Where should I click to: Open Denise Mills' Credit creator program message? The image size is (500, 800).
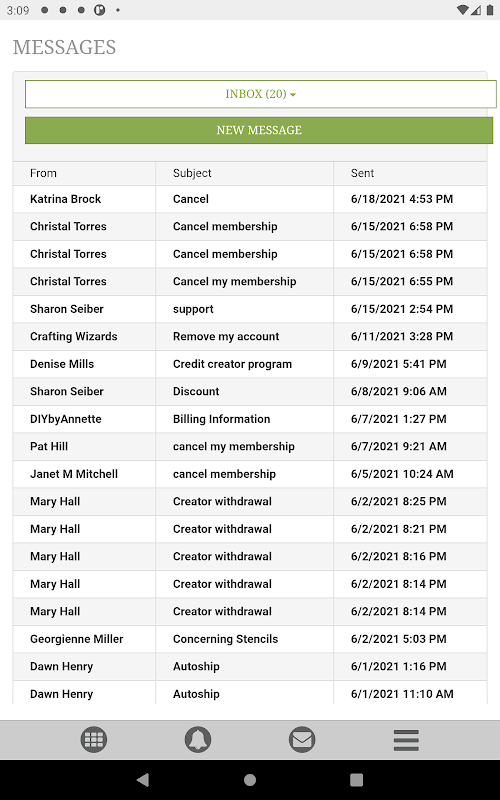click(250, 364)
